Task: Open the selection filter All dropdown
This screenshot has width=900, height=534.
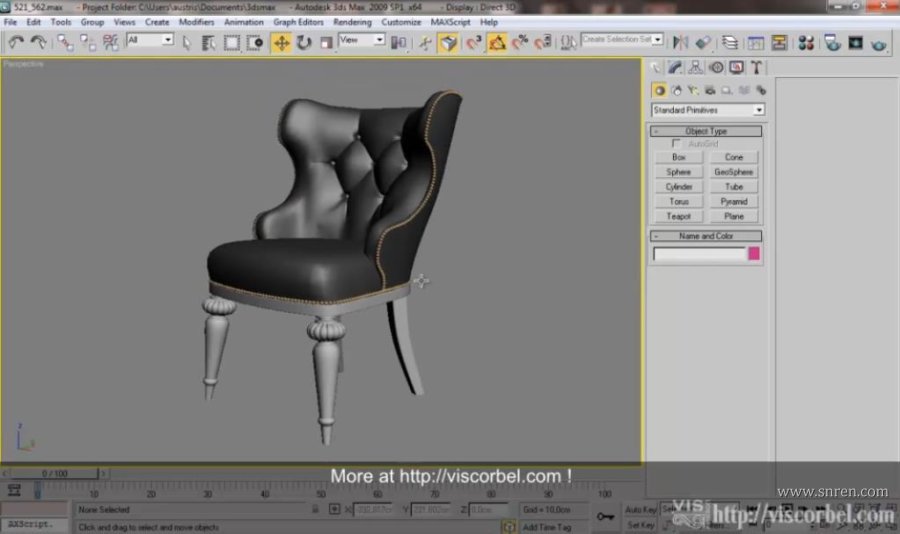Action: point(150,41)
